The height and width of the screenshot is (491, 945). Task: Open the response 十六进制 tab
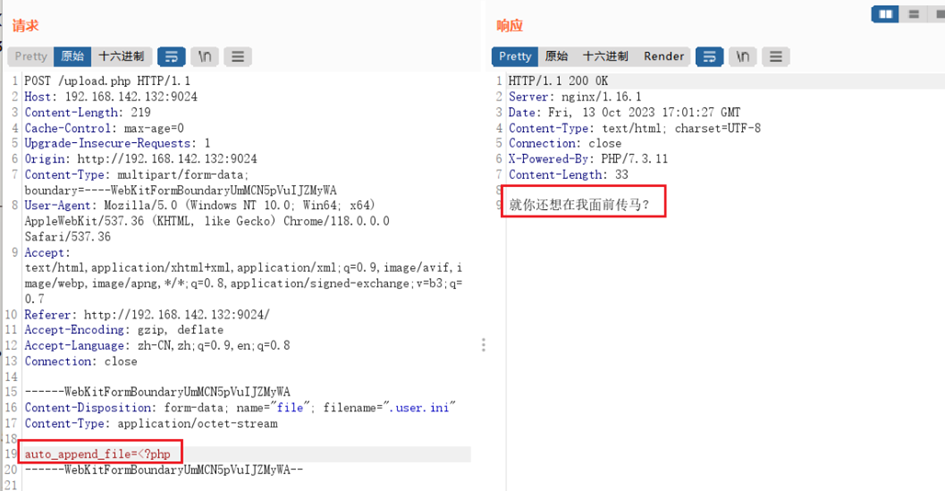click(605, 57)
